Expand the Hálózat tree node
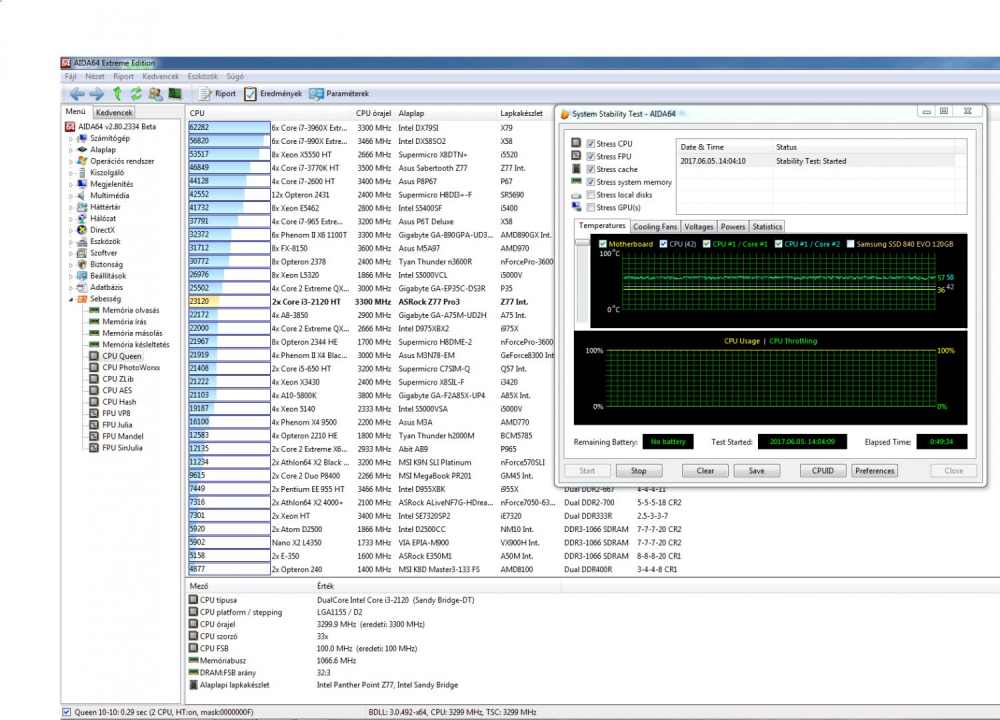The height and width of the screenshot is (720, 1000). point(71,219)
